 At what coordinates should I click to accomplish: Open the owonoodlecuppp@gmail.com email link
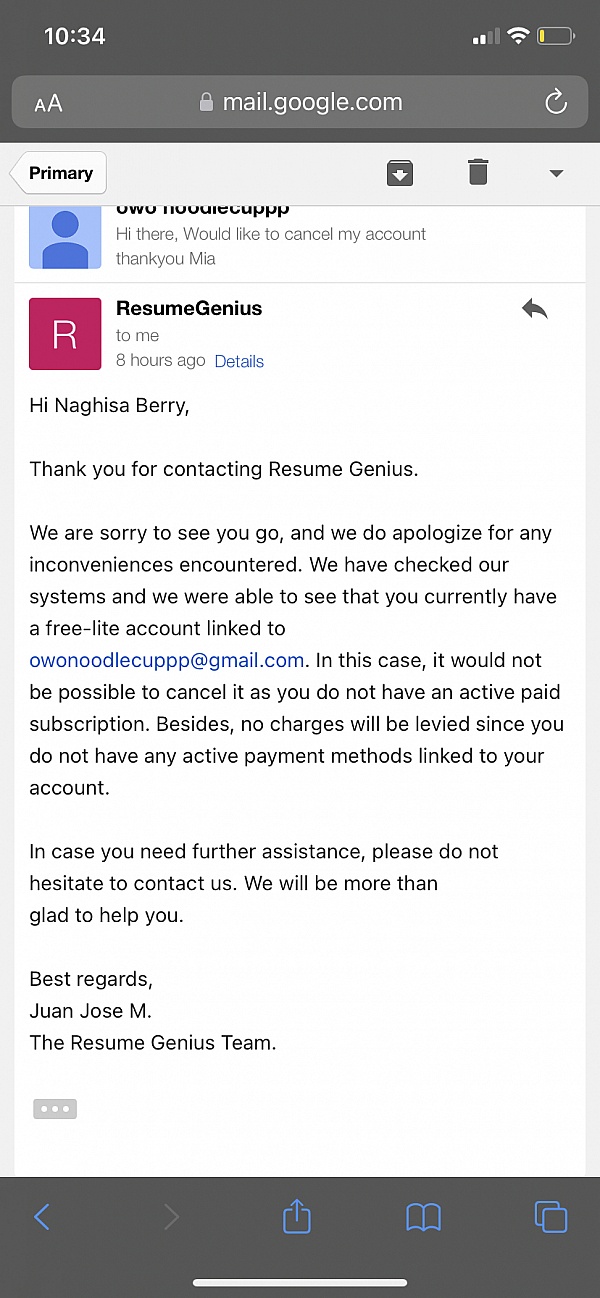click(167, 660)
